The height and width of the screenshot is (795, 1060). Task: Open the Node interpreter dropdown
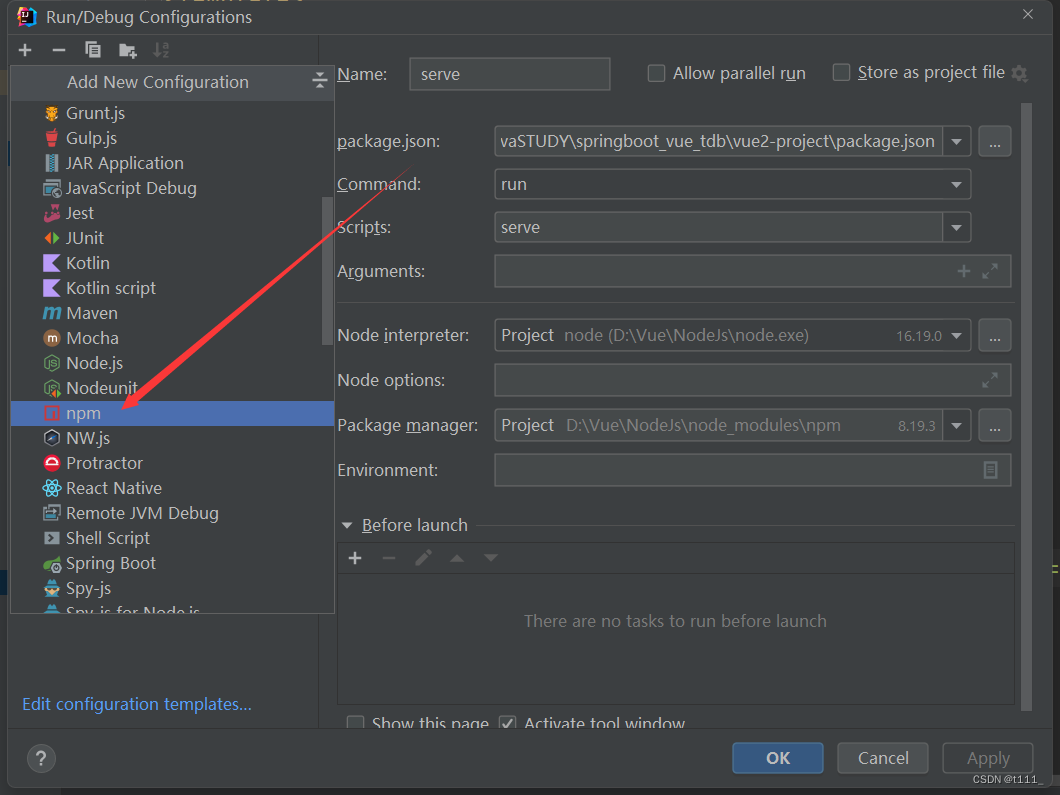957,335
